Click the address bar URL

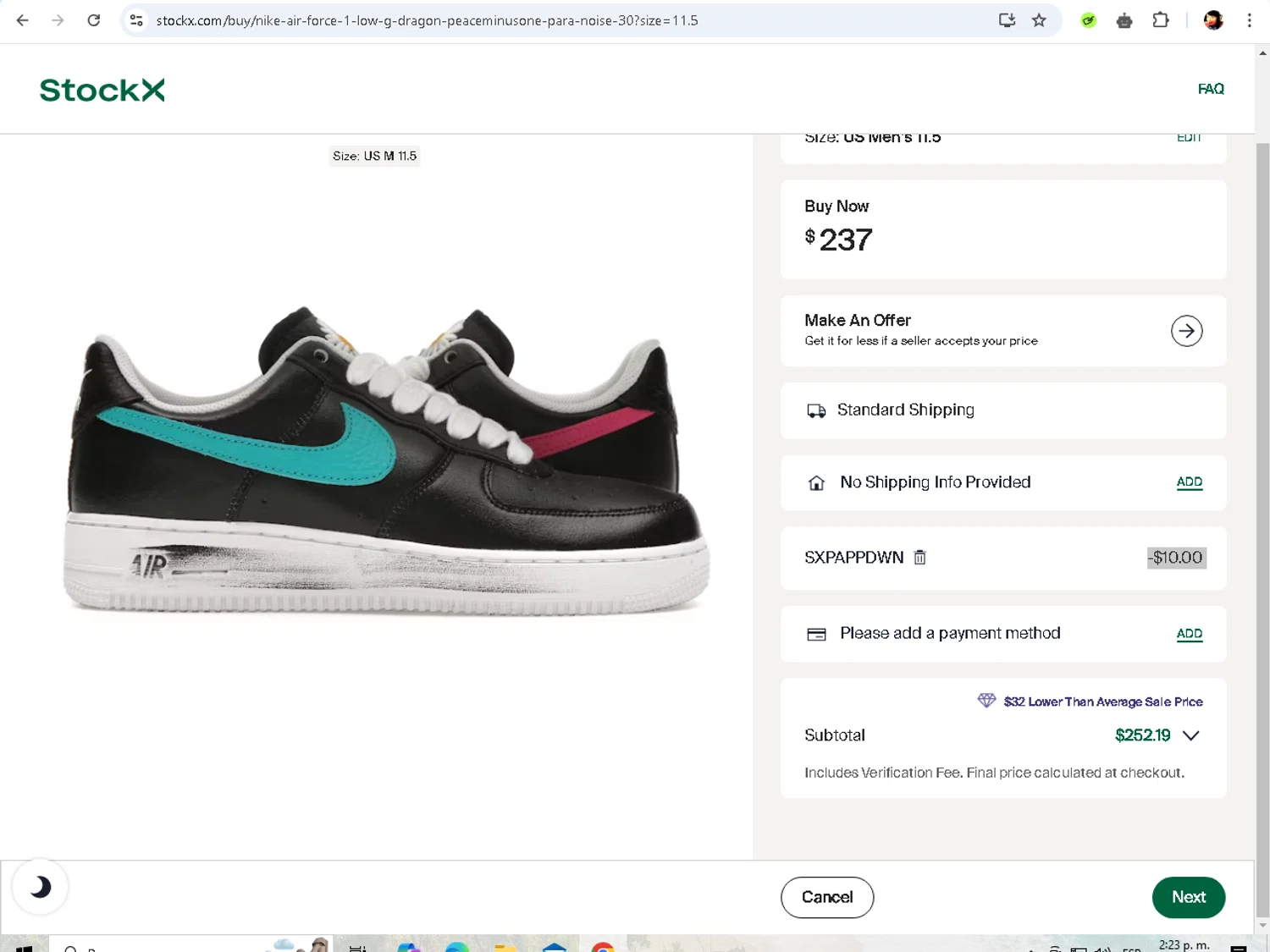tap(428, 20)
